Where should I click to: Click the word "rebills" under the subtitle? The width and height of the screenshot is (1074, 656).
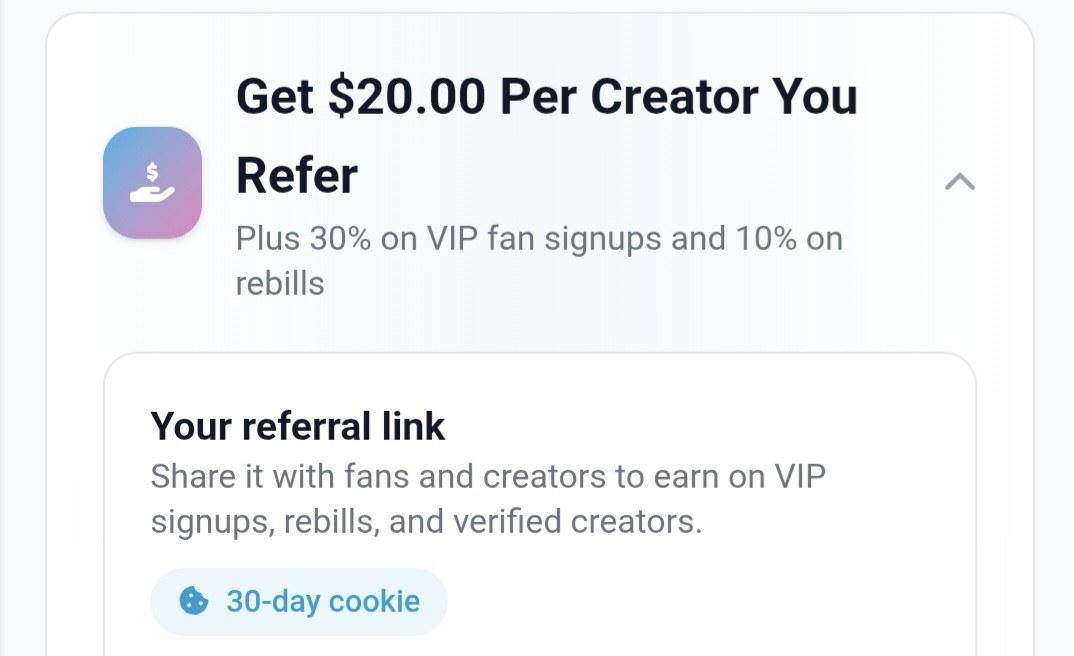(x=280, y=283)
